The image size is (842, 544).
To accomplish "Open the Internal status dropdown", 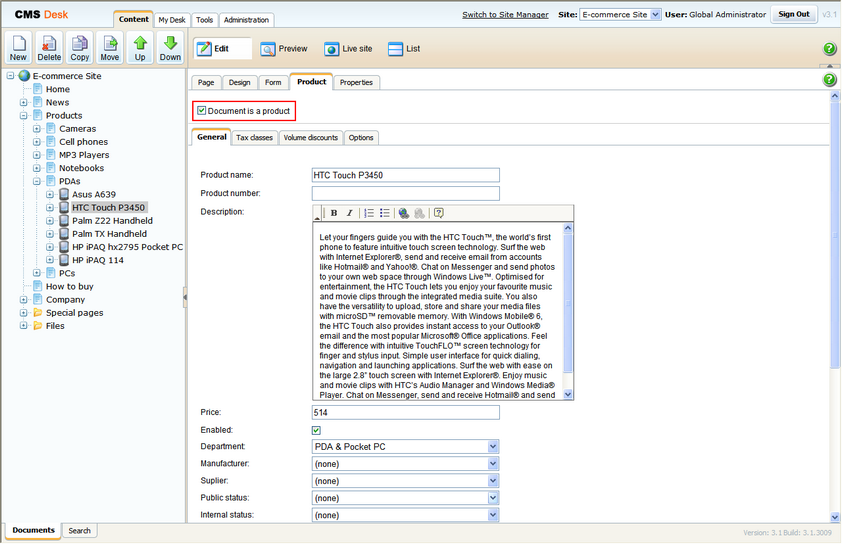I will coord(405,515).
